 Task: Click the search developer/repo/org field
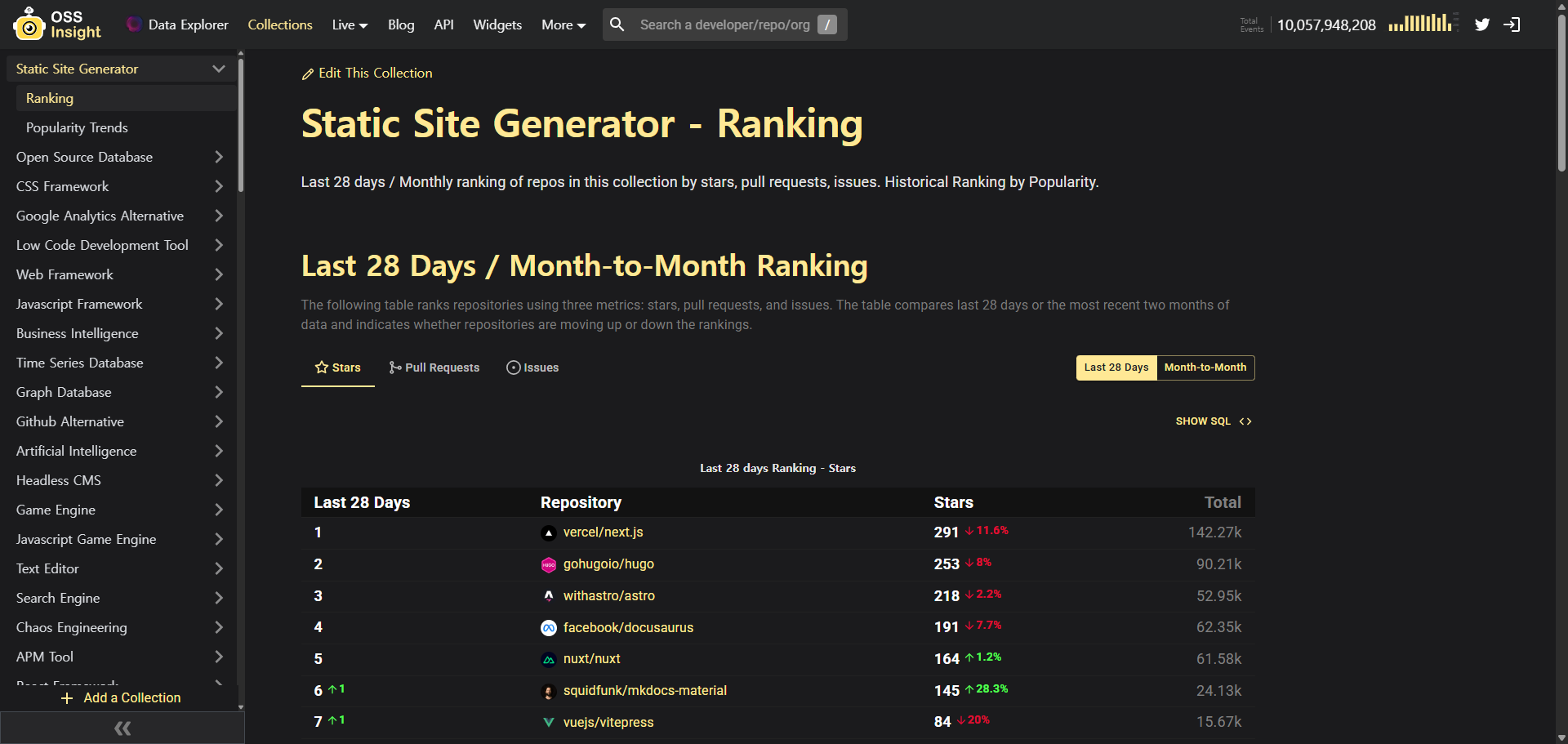pyautogui.click(x=724, y=25)
